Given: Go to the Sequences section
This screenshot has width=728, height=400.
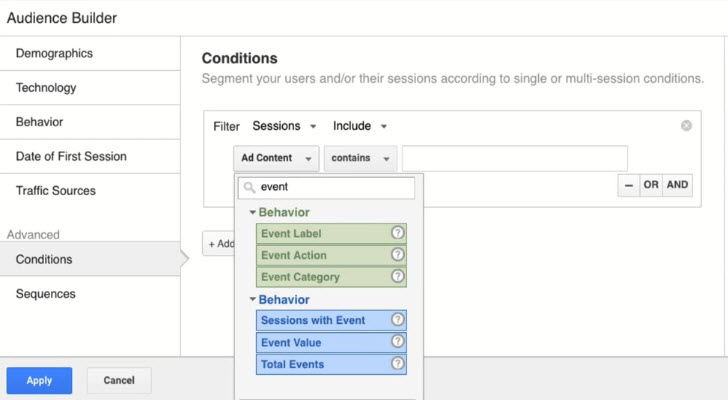Looking at the screenshot, I should pos(46,294).
